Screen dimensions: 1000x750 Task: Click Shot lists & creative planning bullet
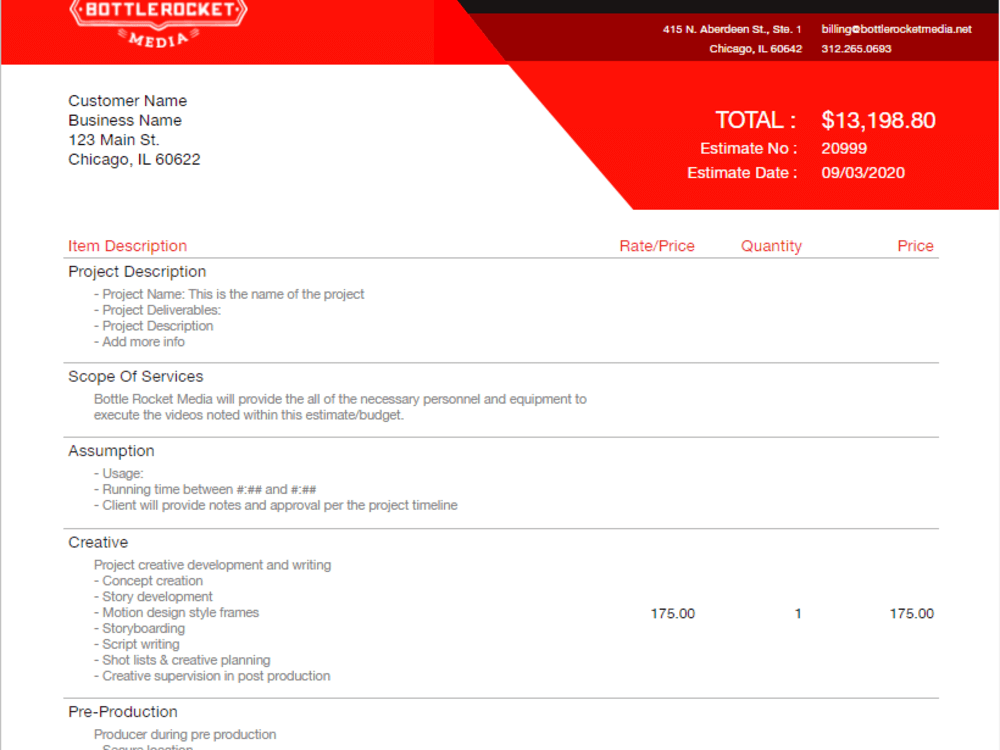(182, 661)
